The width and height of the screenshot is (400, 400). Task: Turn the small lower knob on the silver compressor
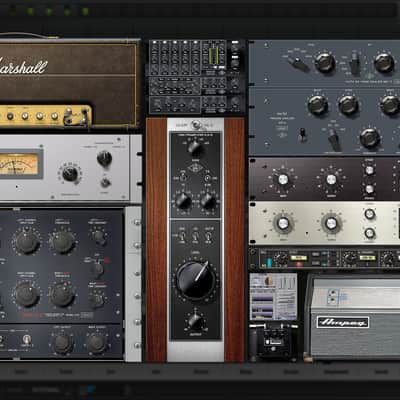105,182
